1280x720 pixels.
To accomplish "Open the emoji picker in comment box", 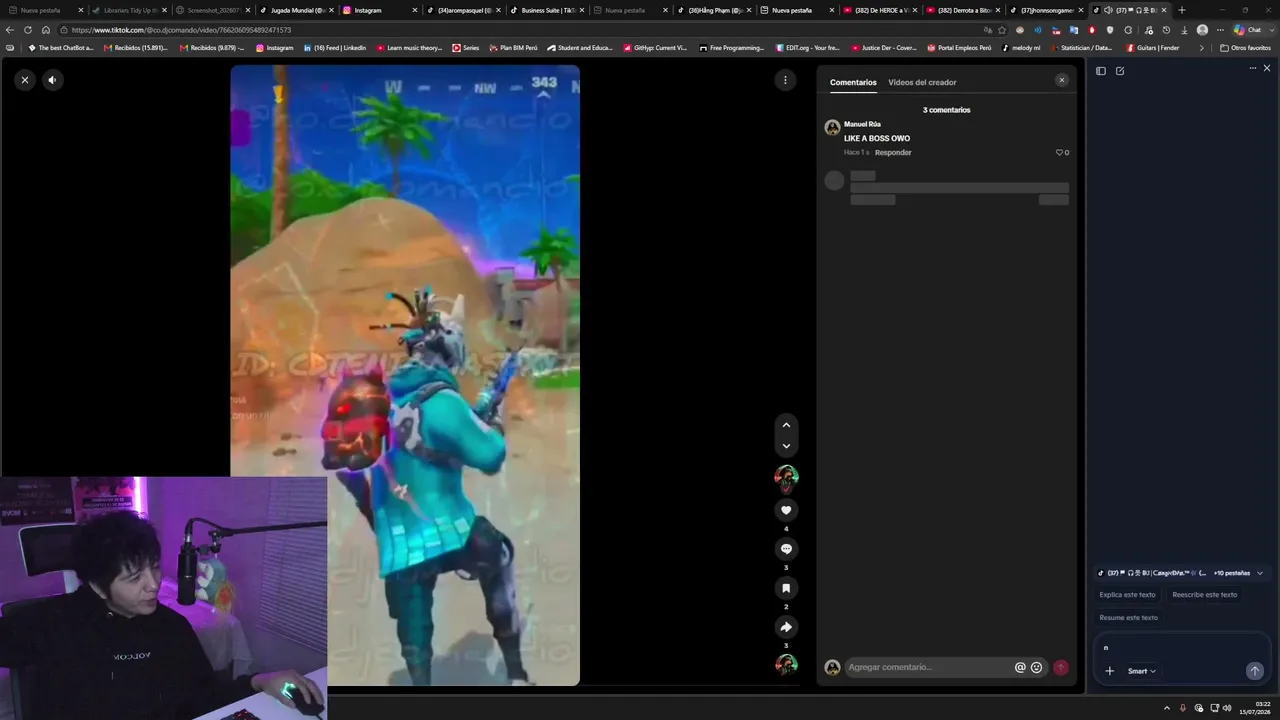I will (x=1036, y=667).
